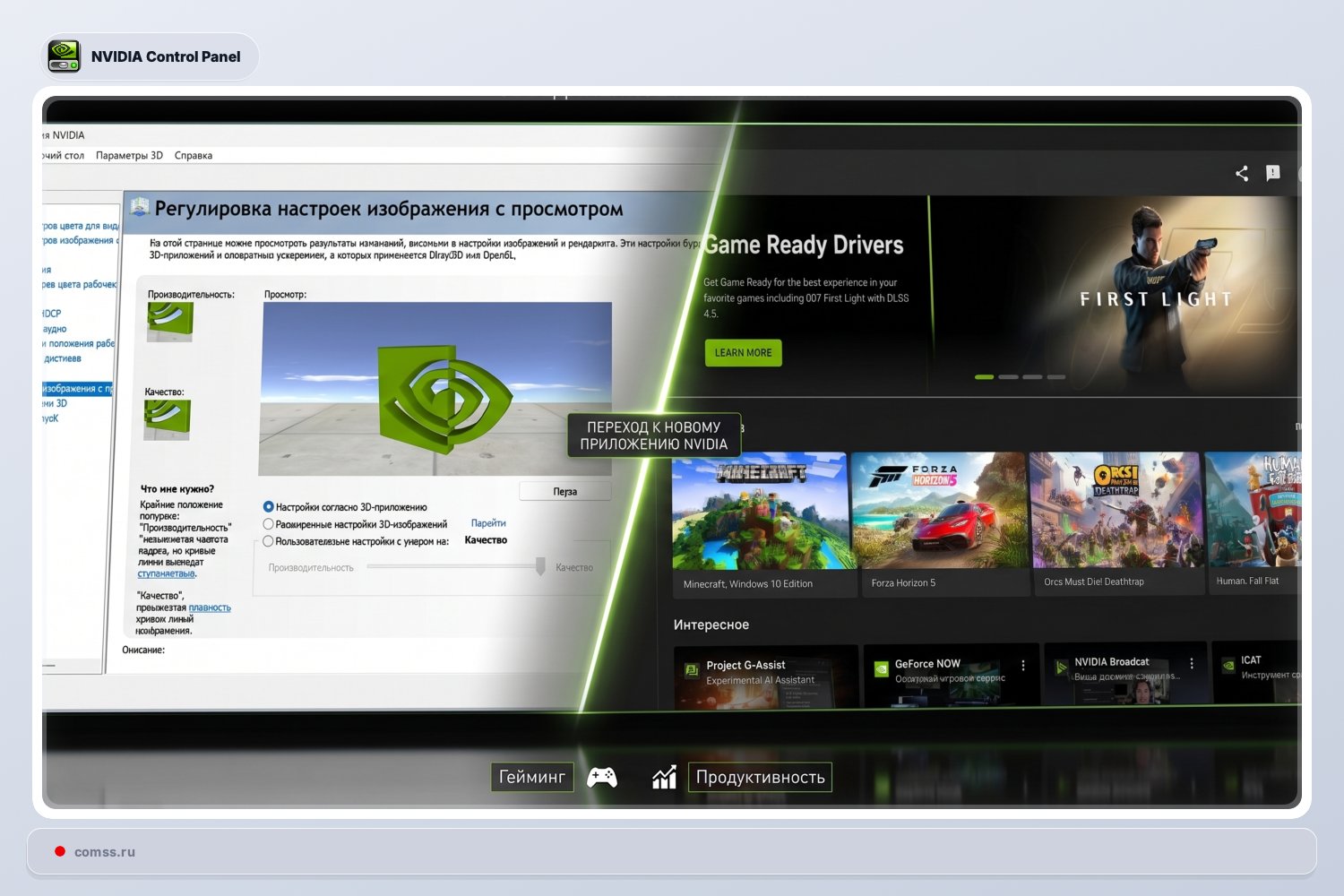Open the feedback notification icon
The image size is (1344, 896).
1272,173
